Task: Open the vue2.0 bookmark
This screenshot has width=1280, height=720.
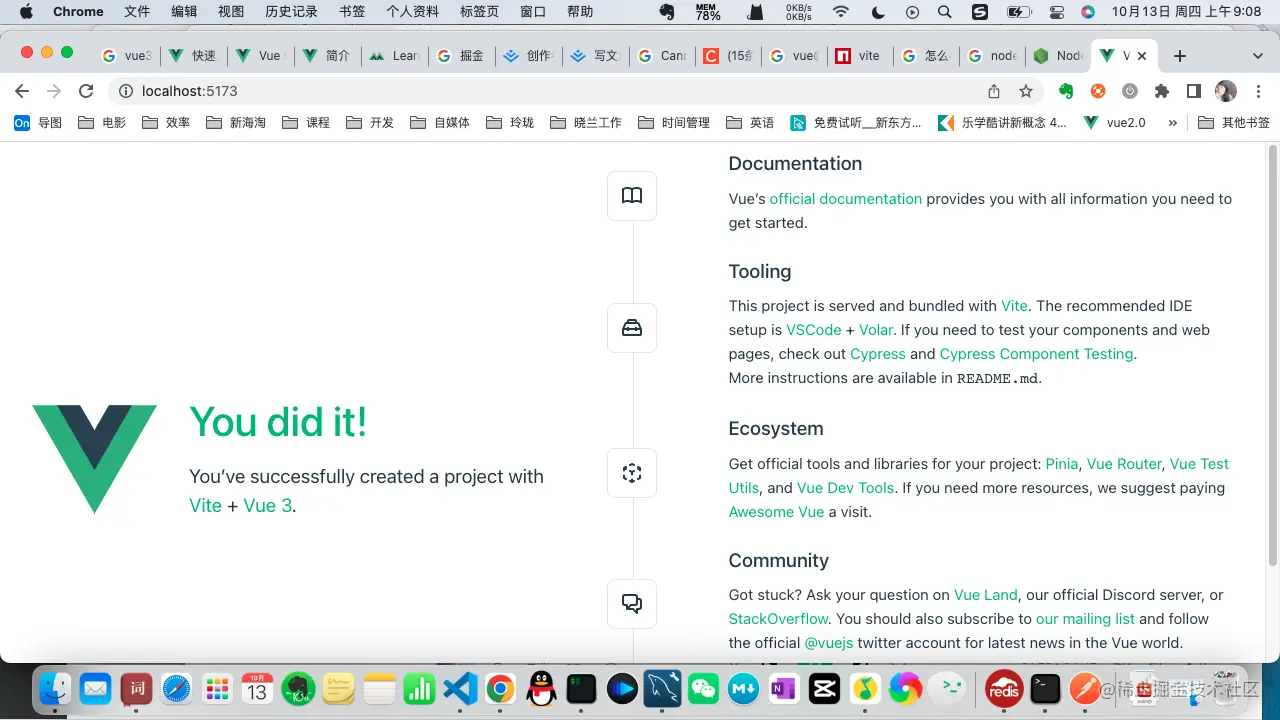Action: 1115,123
